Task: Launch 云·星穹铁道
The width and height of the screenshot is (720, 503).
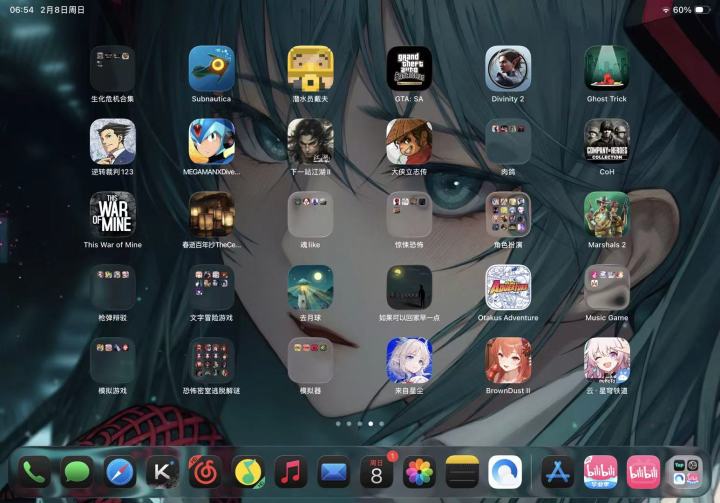Action: click(x=607, y=361)
